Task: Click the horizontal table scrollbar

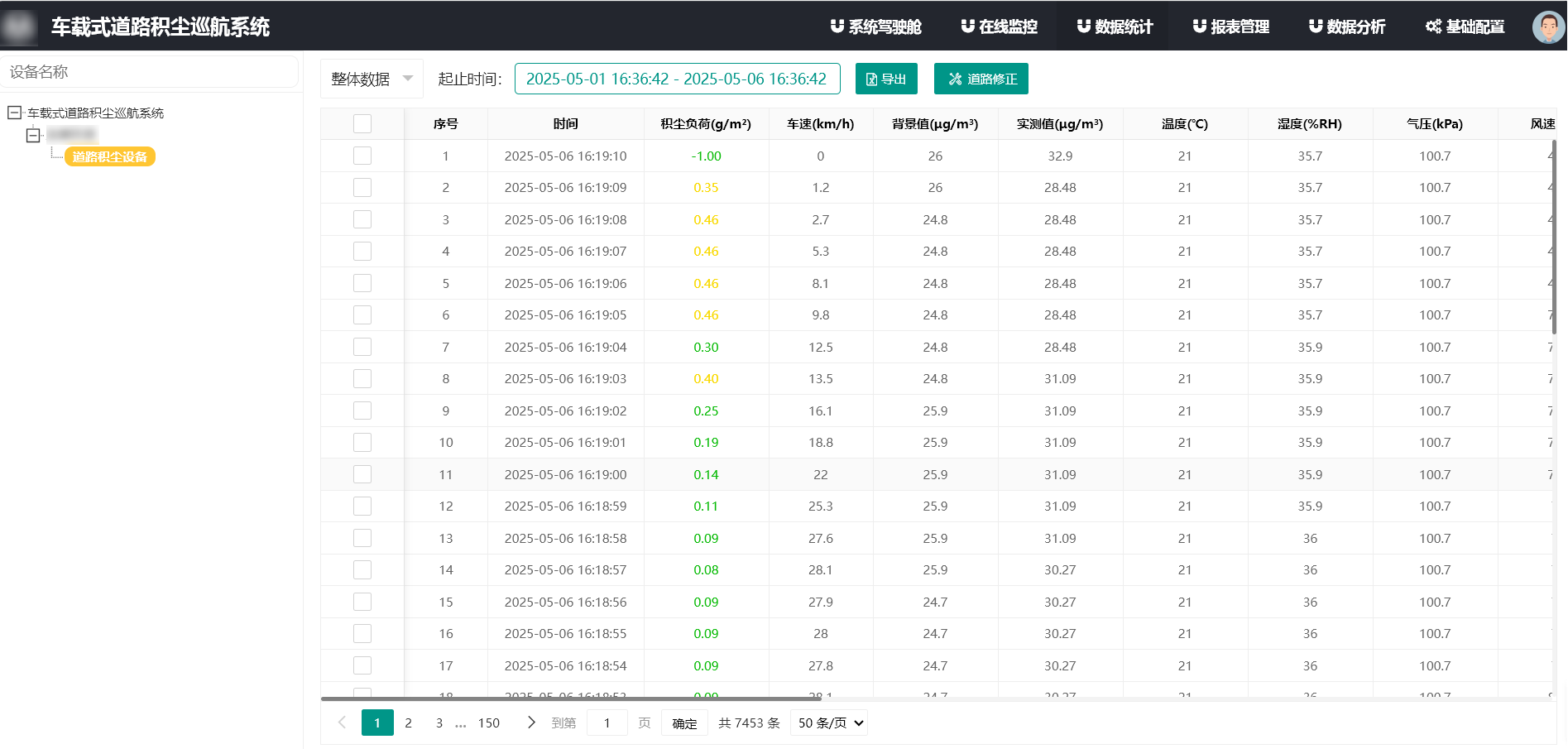Action: click(571, 699)
